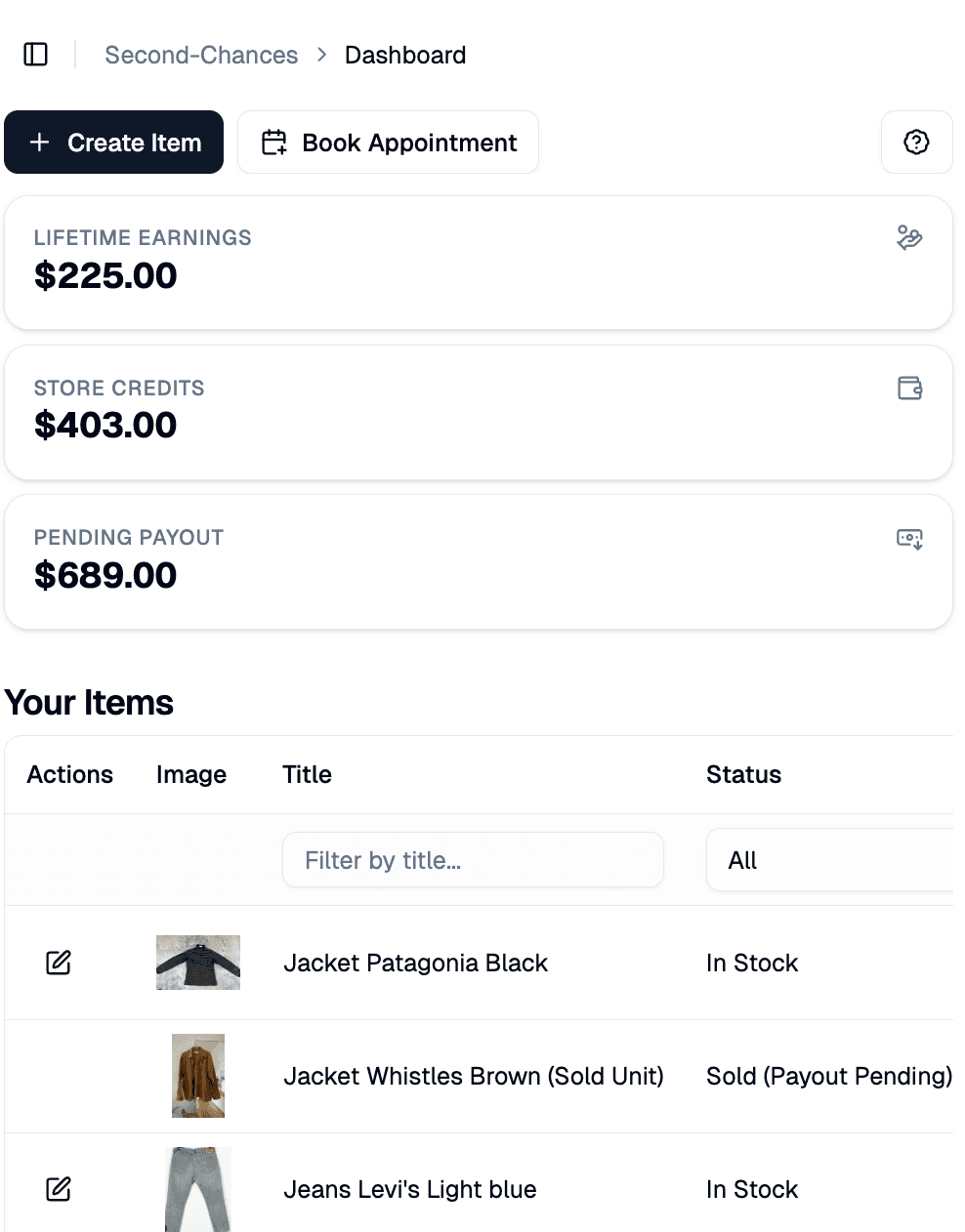Viewport: 965px width, 1232px height.
Task: Click the pending payout banknote icon
Action: [909, 539]
